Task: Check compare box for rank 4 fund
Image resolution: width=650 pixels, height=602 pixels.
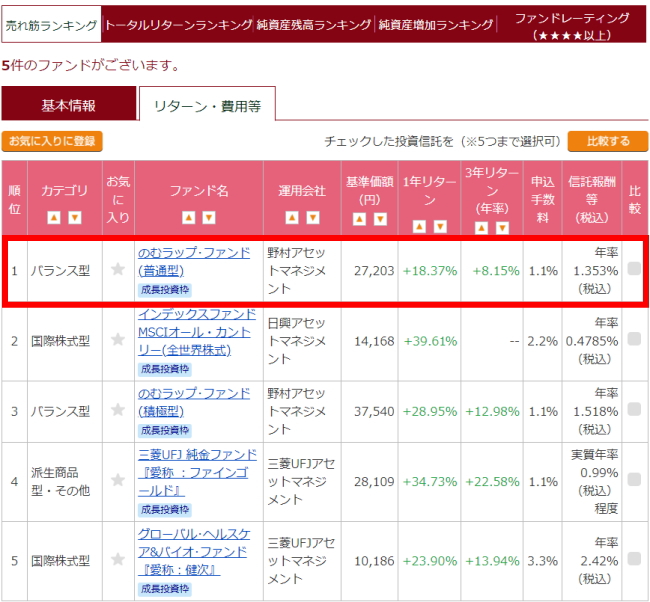Action: pos(634,480)
